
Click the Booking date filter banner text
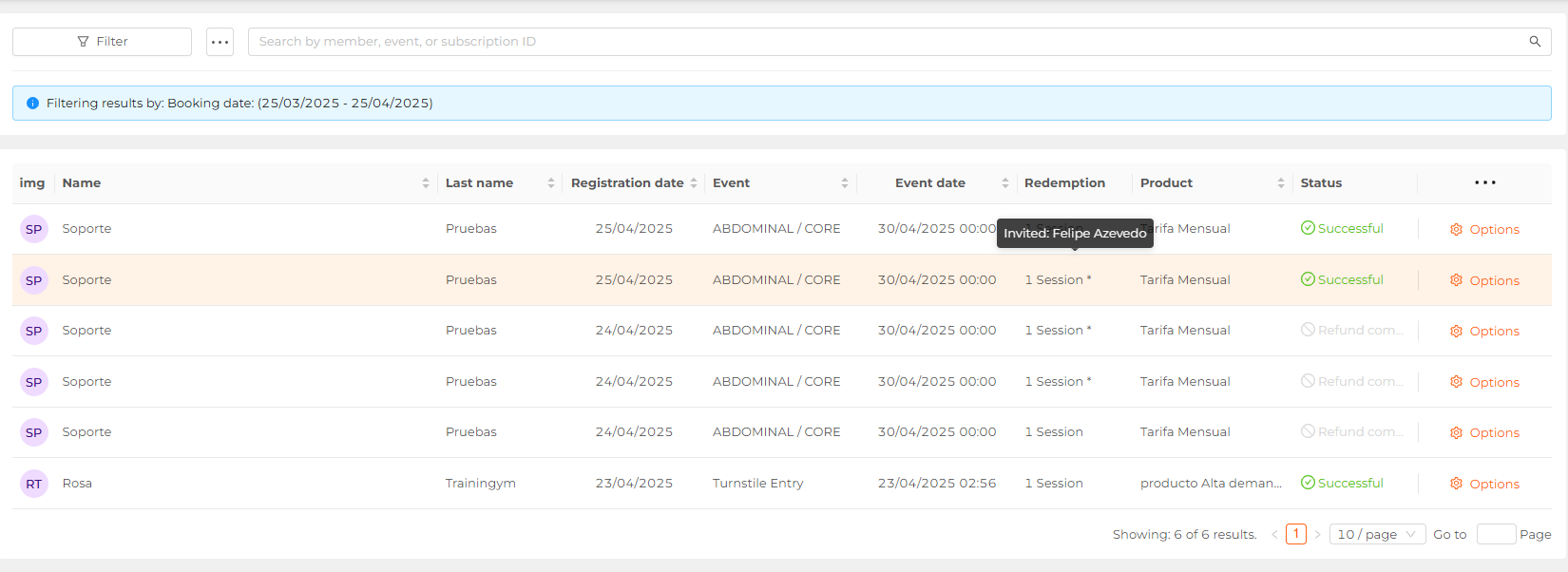pyautogui.click(x=239, y=104)
